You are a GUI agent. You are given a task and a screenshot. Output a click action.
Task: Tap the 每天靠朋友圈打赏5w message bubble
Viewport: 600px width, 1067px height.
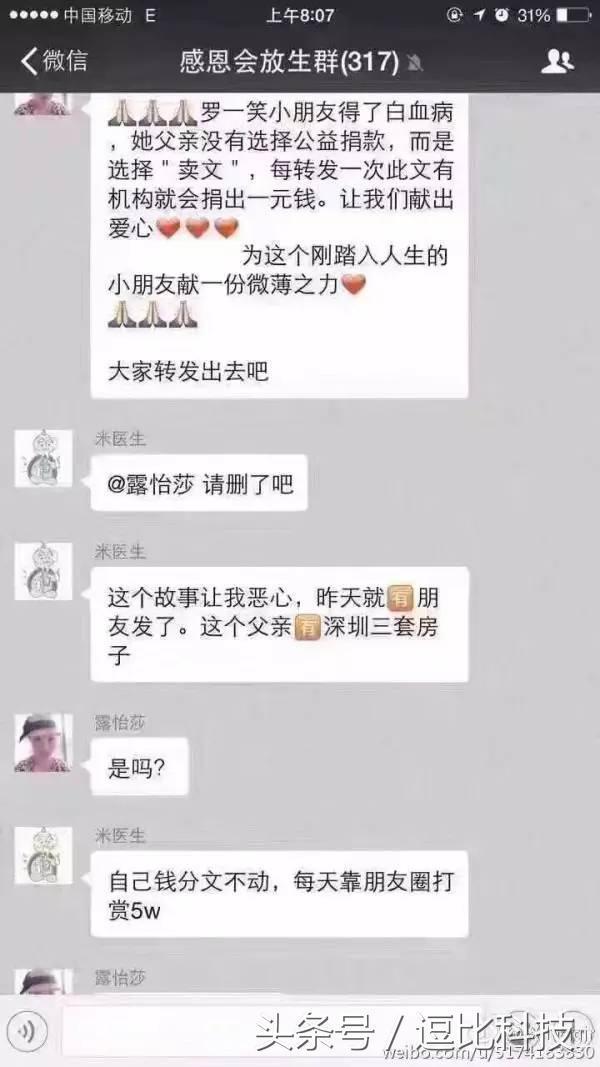280,894
